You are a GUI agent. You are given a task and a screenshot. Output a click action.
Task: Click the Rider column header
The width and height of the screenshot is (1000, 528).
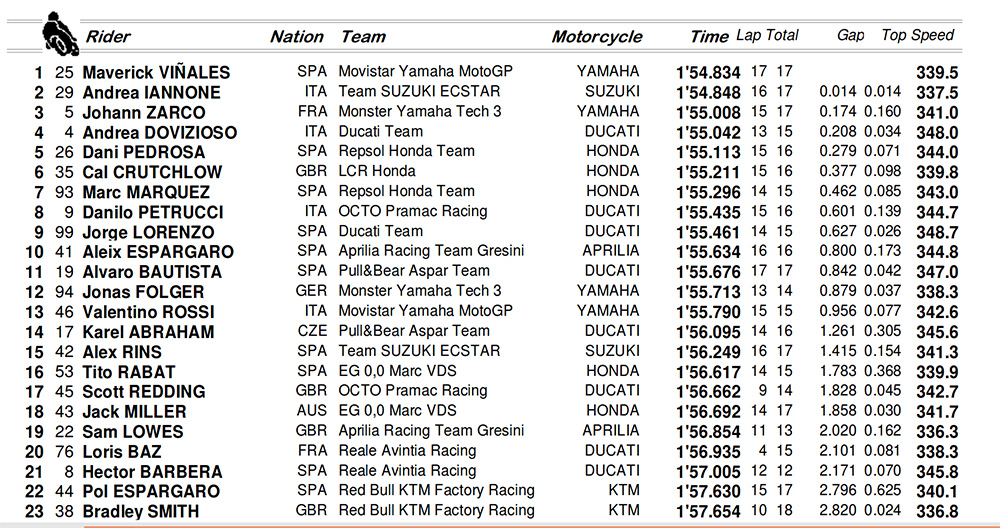pyautogui.click(x=108, y=36)
